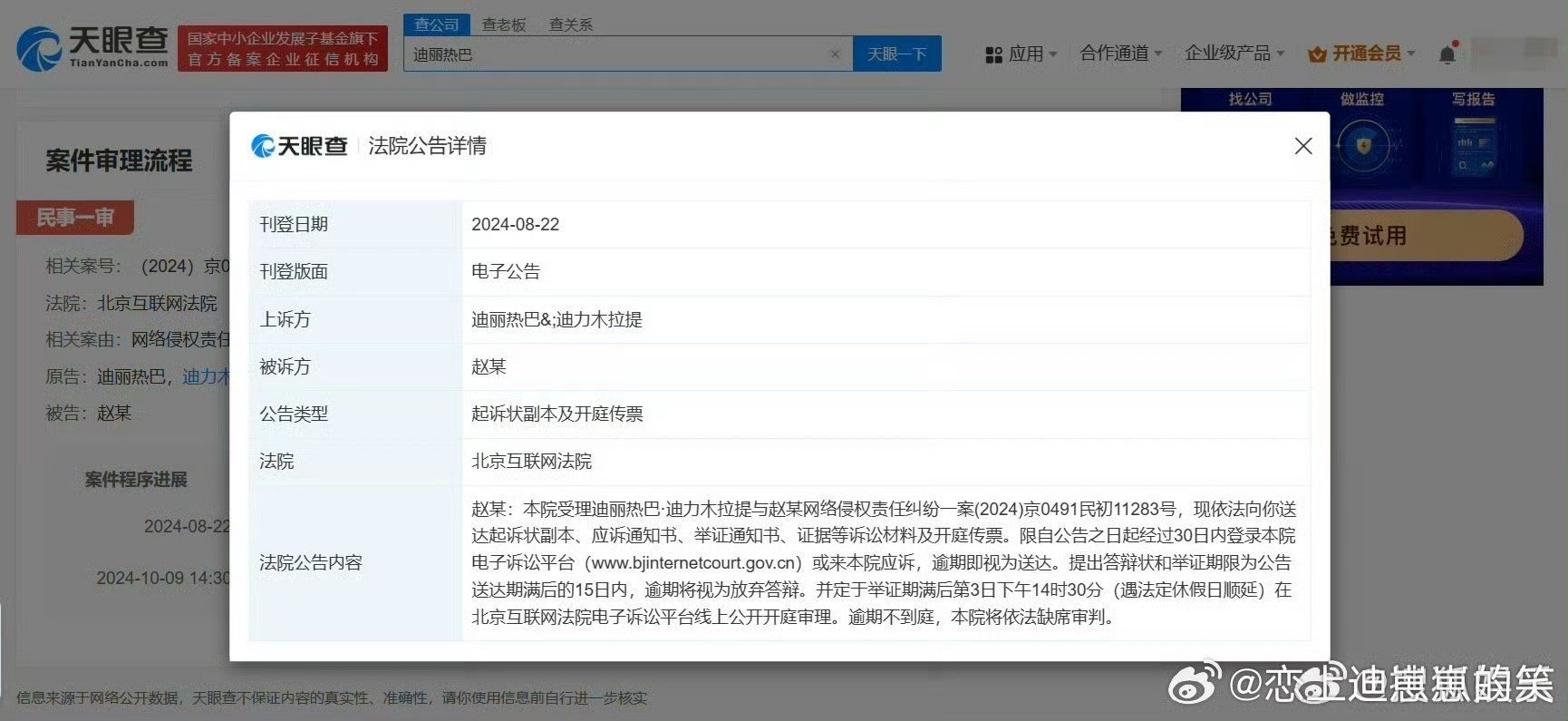Click the 法院公告内容 paragraph text
Viewport: 1568px width, 721px height.
click(x=885, y=563)
